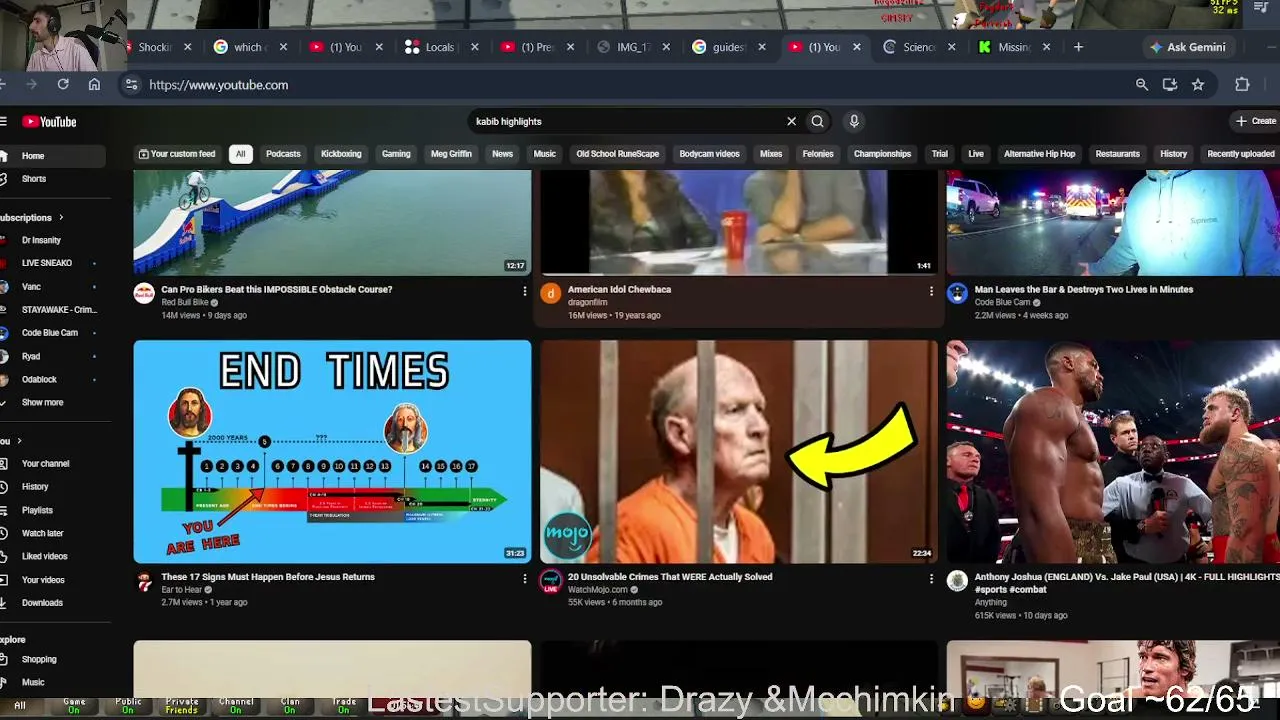The width and height of the screenshot is (1280, 720).
Task: Reload the page in the browser toolbar
Action: (63, 85)
